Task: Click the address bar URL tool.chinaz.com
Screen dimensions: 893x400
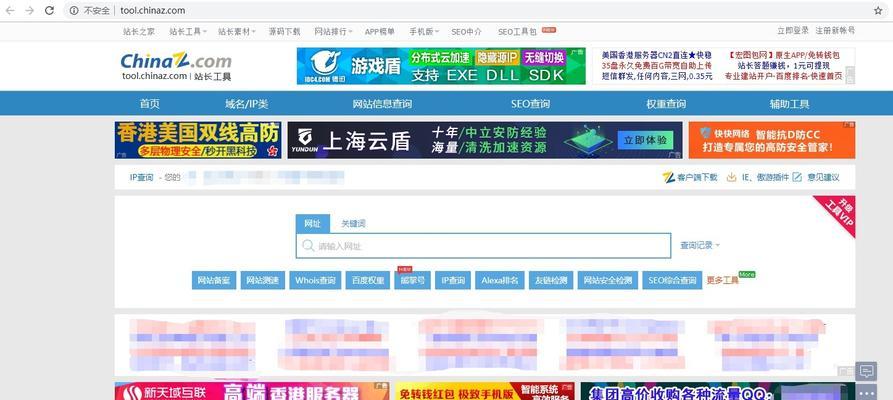Action: pyautogui.click(x=152, y=10)
